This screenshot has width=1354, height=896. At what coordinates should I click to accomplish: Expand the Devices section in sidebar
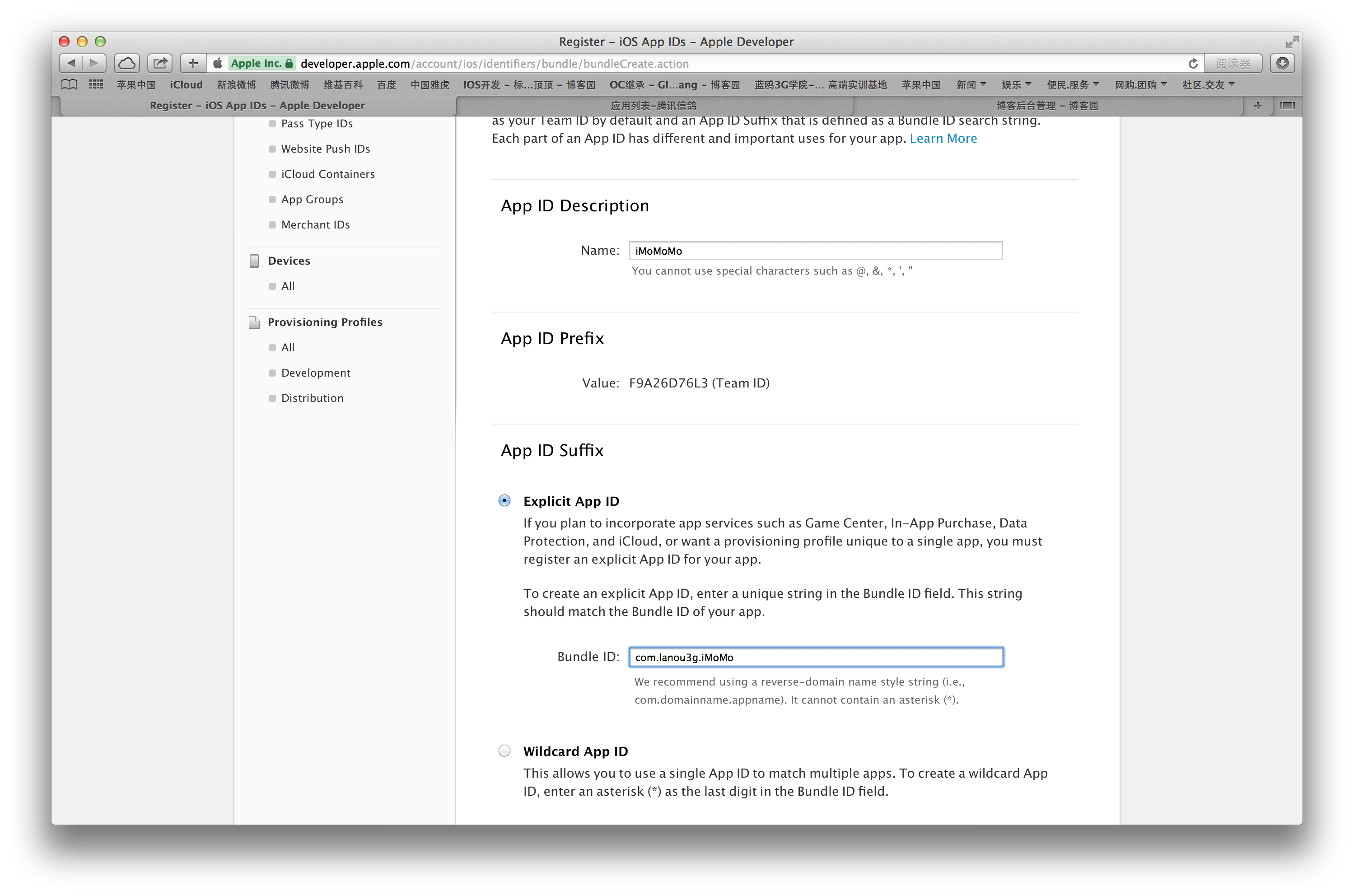click(x=288, y=261)
